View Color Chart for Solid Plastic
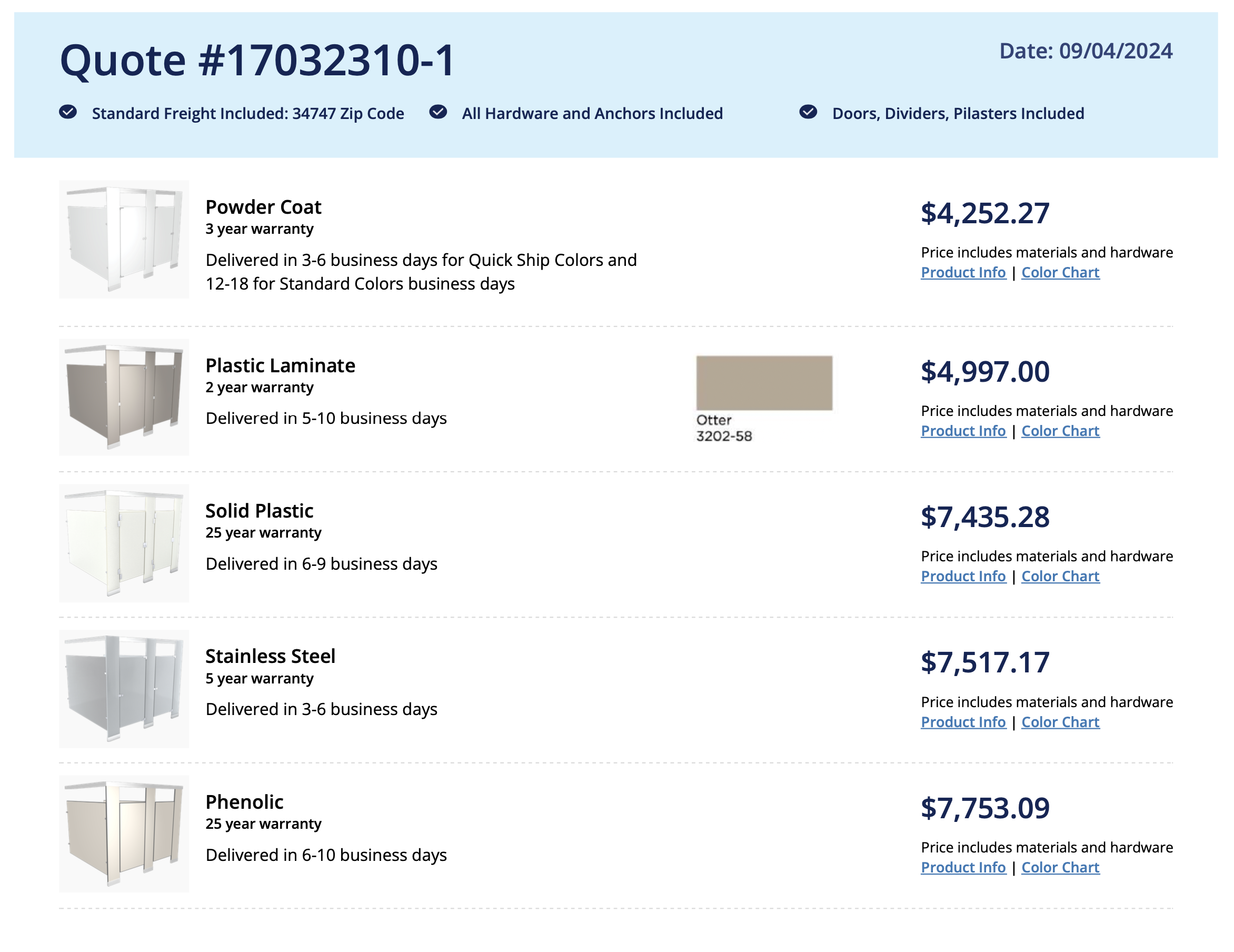The image size is (1234, 952). click(x=1060, y=576)
